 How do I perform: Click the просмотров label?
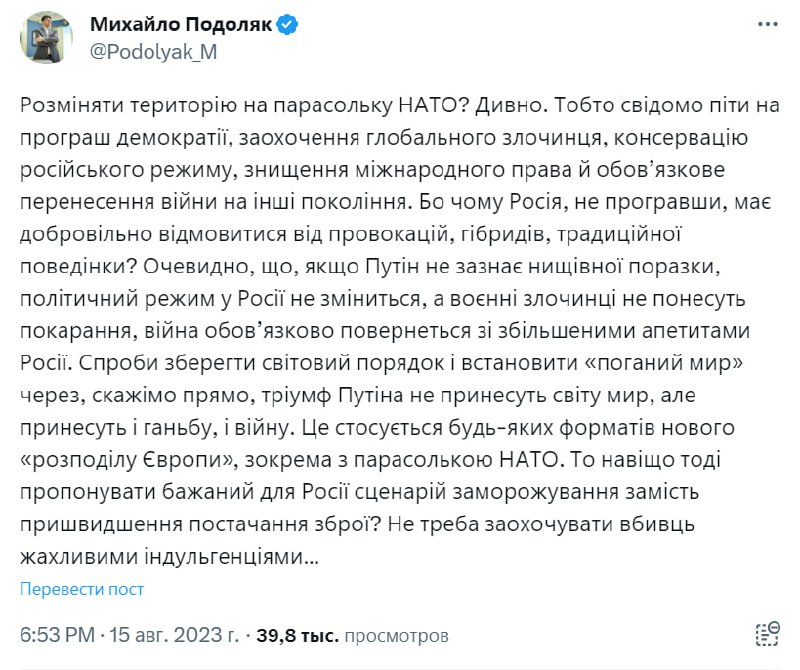coord(396,634)
